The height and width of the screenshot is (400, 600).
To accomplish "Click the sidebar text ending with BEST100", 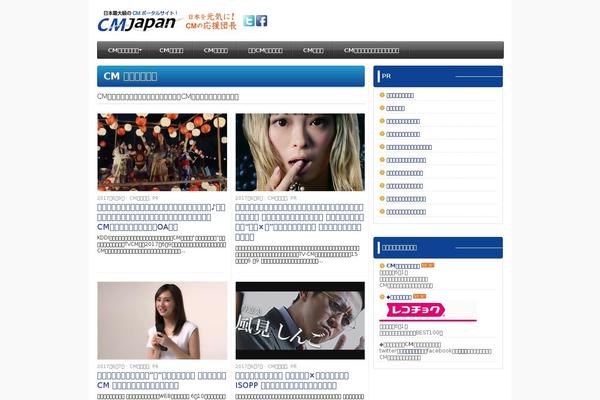I will click(411, 333).
